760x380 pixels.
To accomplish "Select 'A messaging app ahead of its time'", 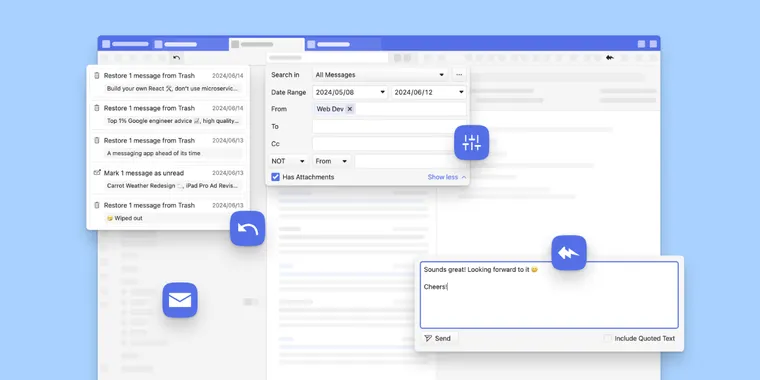I will coord(154,153).
